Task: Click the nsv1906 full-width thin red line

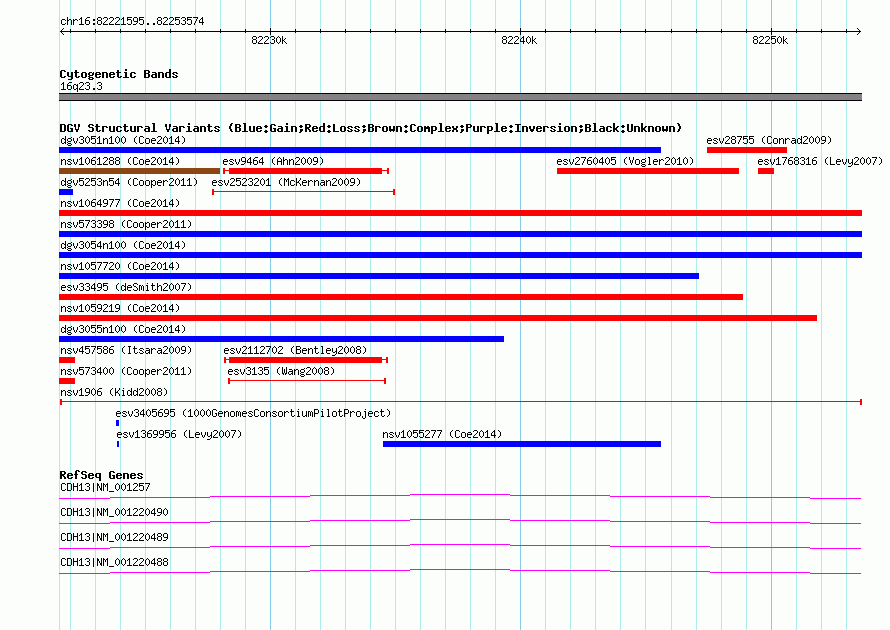Action: point(461,402)
